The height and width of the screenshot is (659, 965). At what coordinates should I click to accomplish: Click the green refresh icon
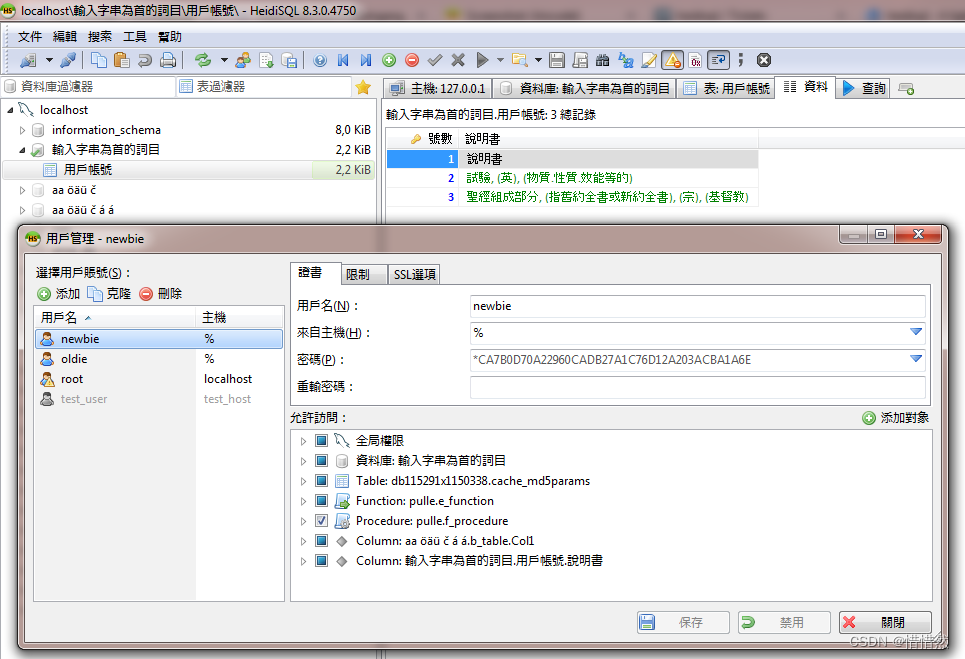[x=202, y=60]
